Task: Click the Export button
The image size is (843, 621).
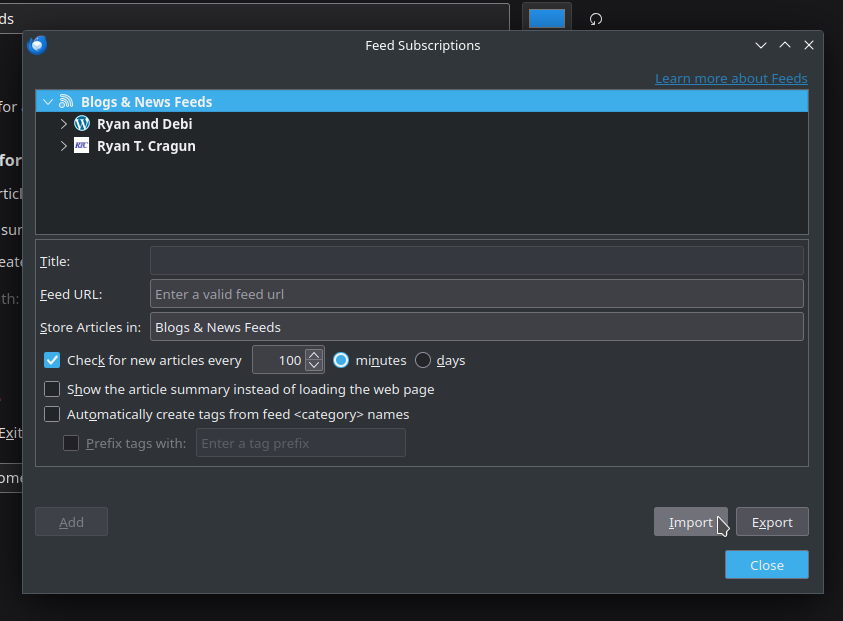Action: 772,522
